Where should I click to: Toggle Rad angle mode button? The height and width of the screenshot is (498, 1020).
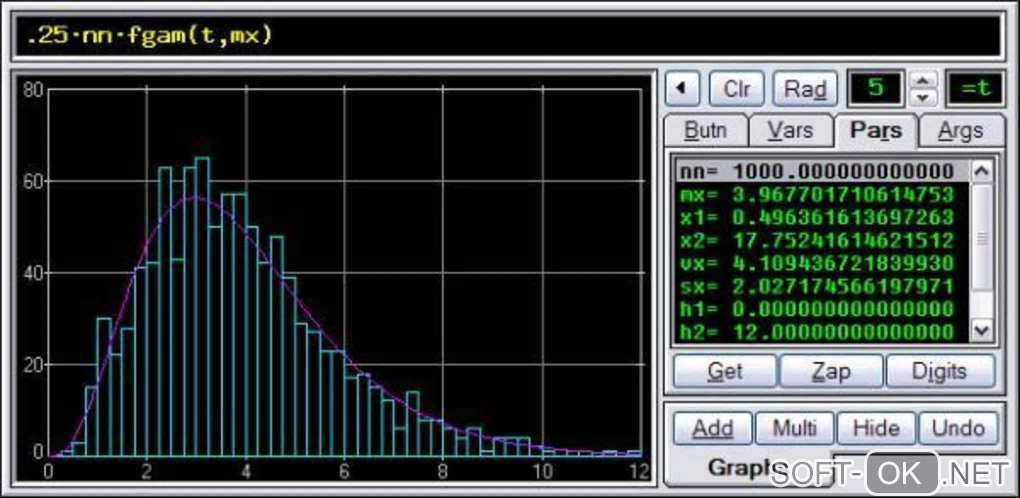805,88
